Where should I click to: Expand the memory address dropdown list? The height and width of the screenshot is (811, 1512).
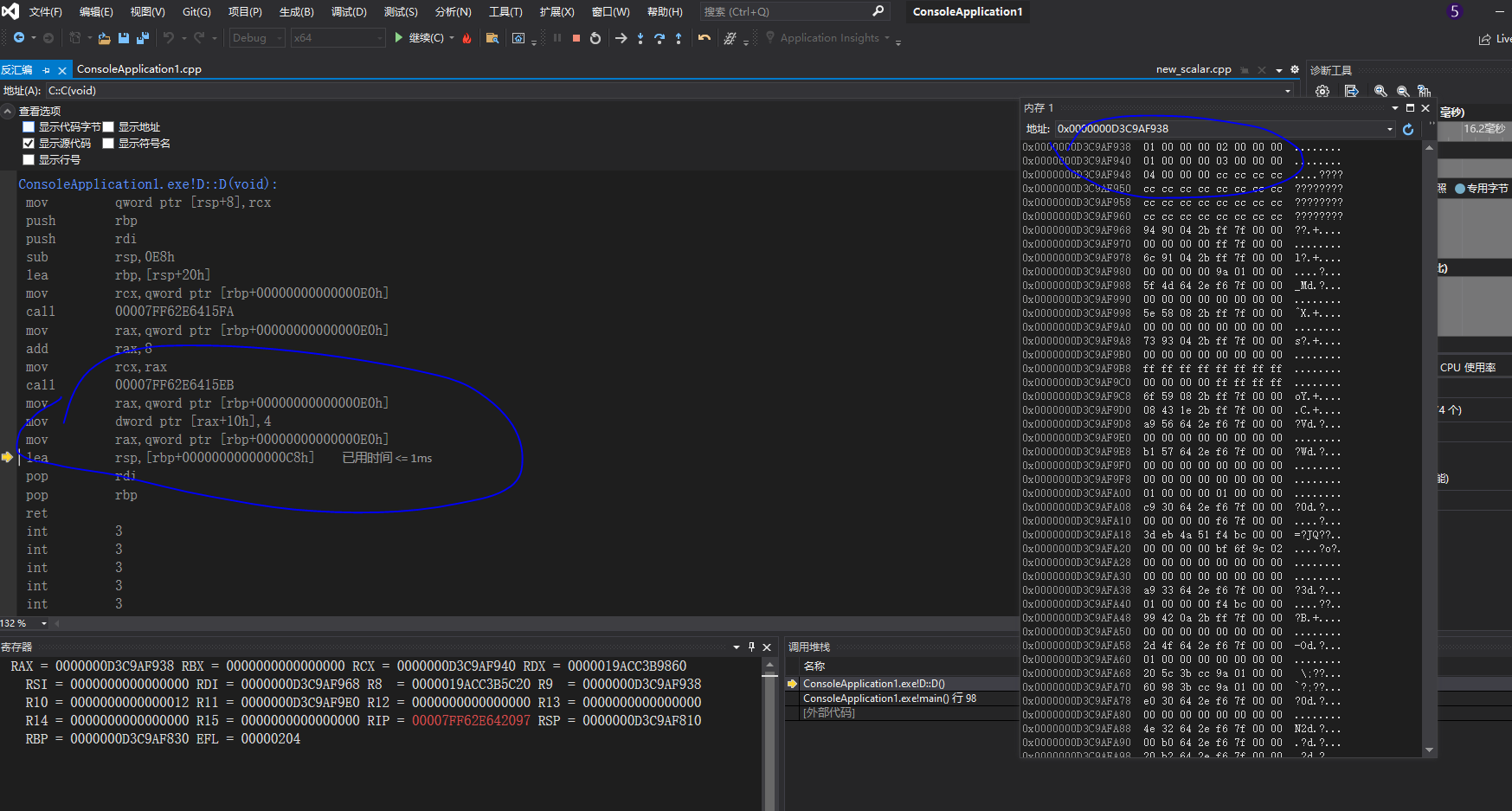point(1390,129)
